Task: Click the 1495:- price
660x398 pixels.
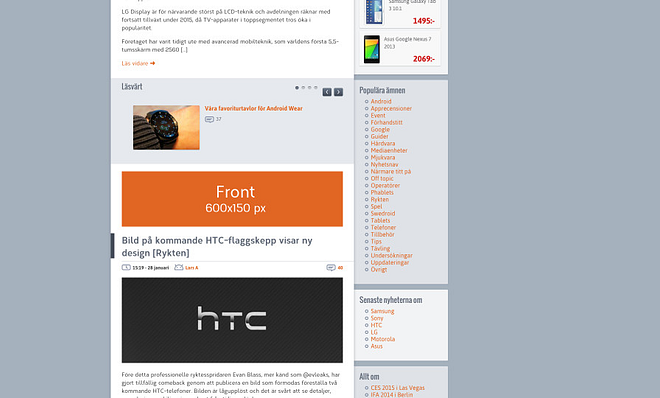Action: click(424, 21)
